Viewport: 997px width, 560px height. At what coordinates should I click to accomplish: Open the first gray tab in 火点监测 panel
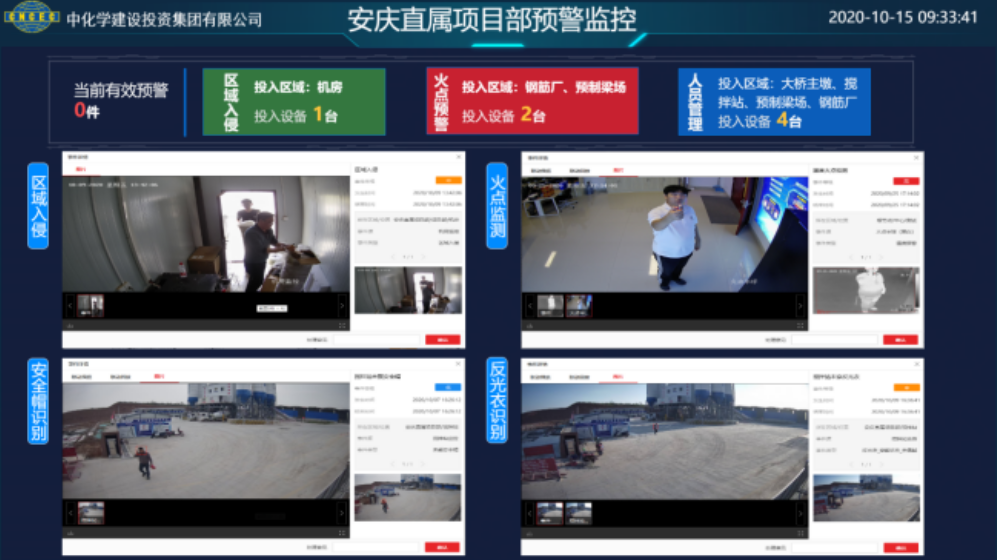541,170
